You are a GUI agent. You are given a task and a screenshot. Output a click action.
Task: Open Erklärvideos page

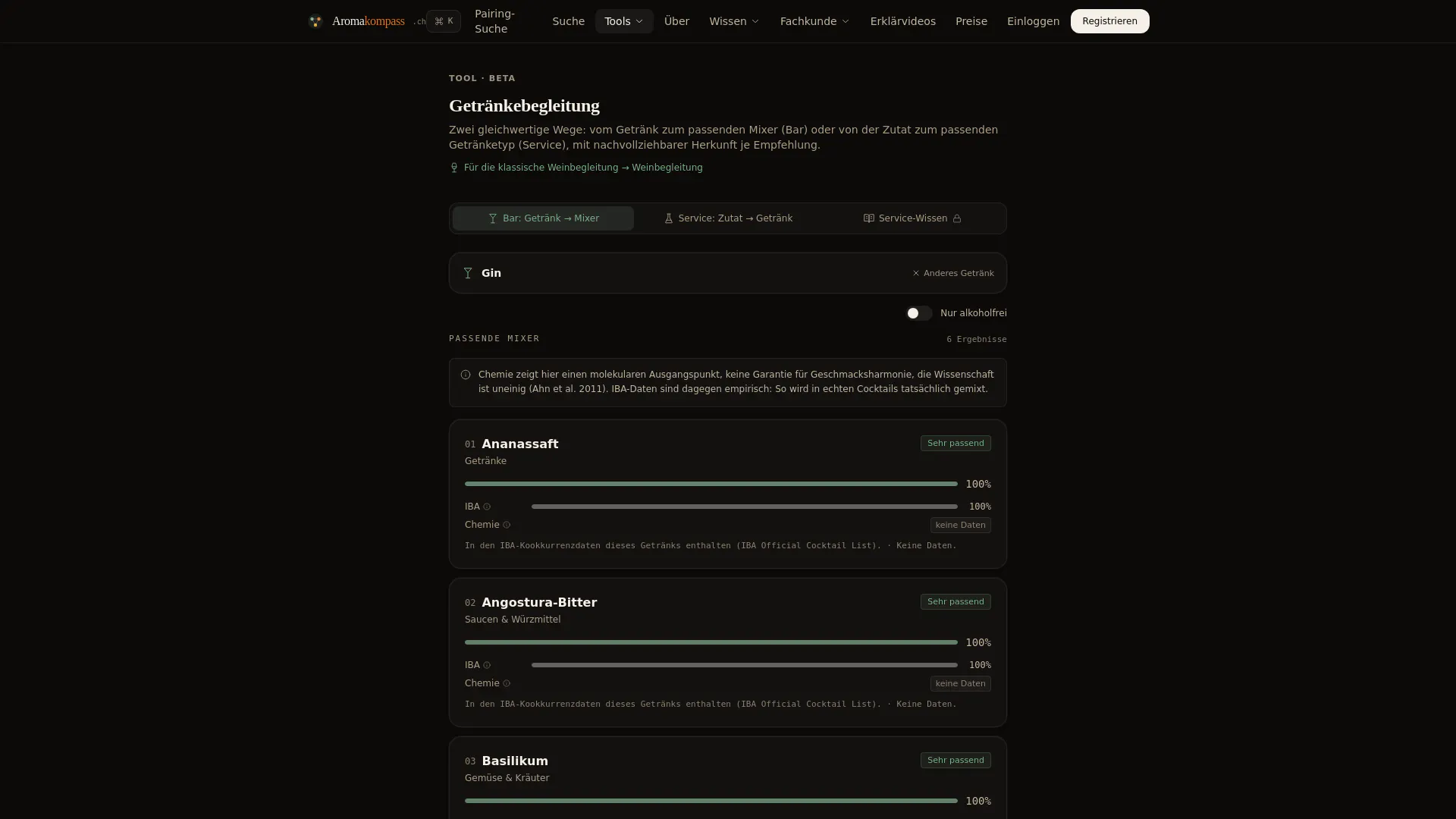(x=902, y=21)
